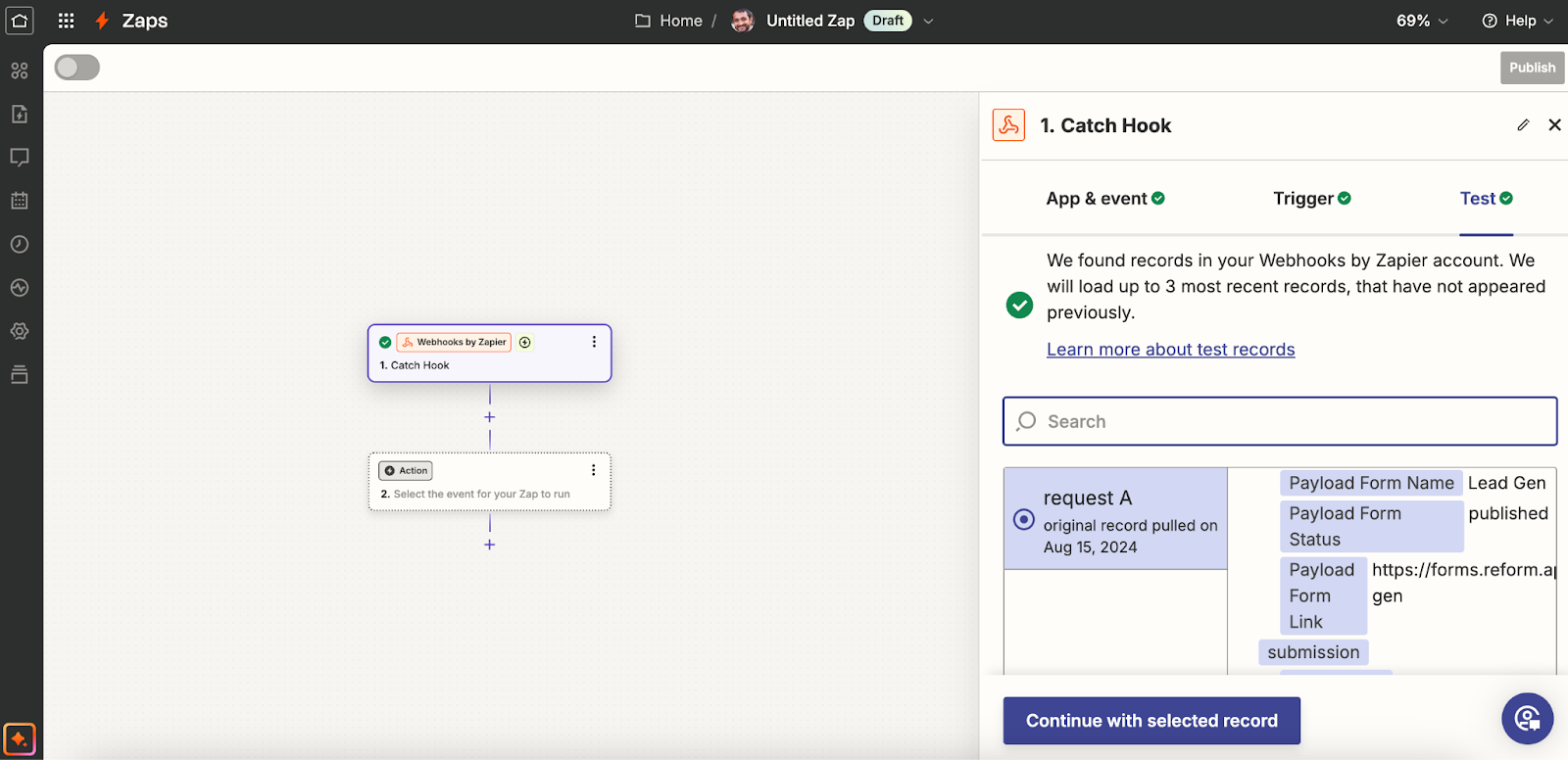The height and width of the screenshot is (760, 1568).
Task: Open the apps grid menu
Action: (x=67, y=21)
